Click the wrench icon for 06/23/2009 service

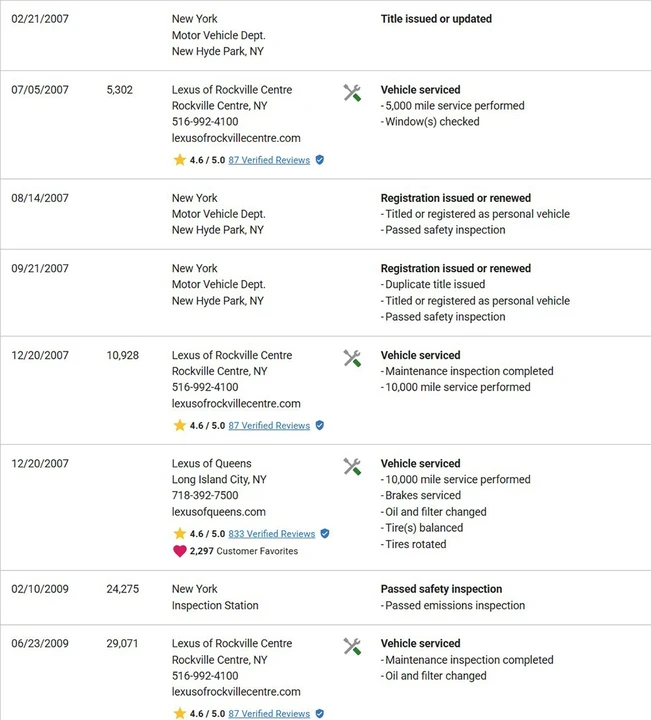pyautogui.click(x=352, y=647)
